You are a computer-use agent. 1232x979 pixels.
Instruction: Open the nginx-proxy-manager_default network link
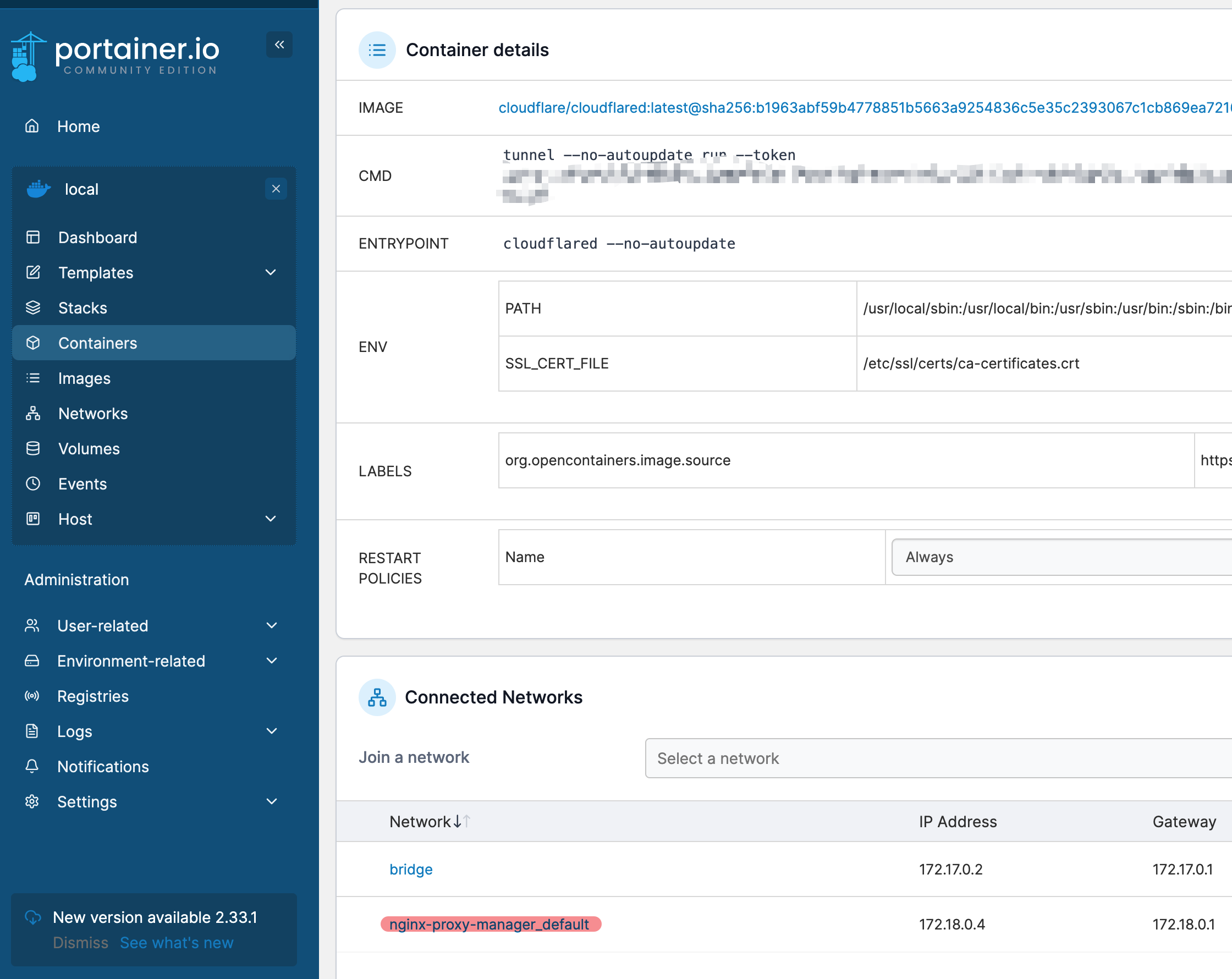(x=489, y=924)
